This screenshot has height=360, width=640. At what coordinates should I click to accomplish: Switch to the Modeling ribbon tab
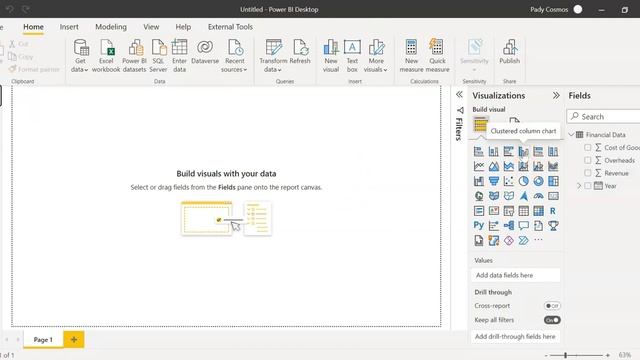111,27
